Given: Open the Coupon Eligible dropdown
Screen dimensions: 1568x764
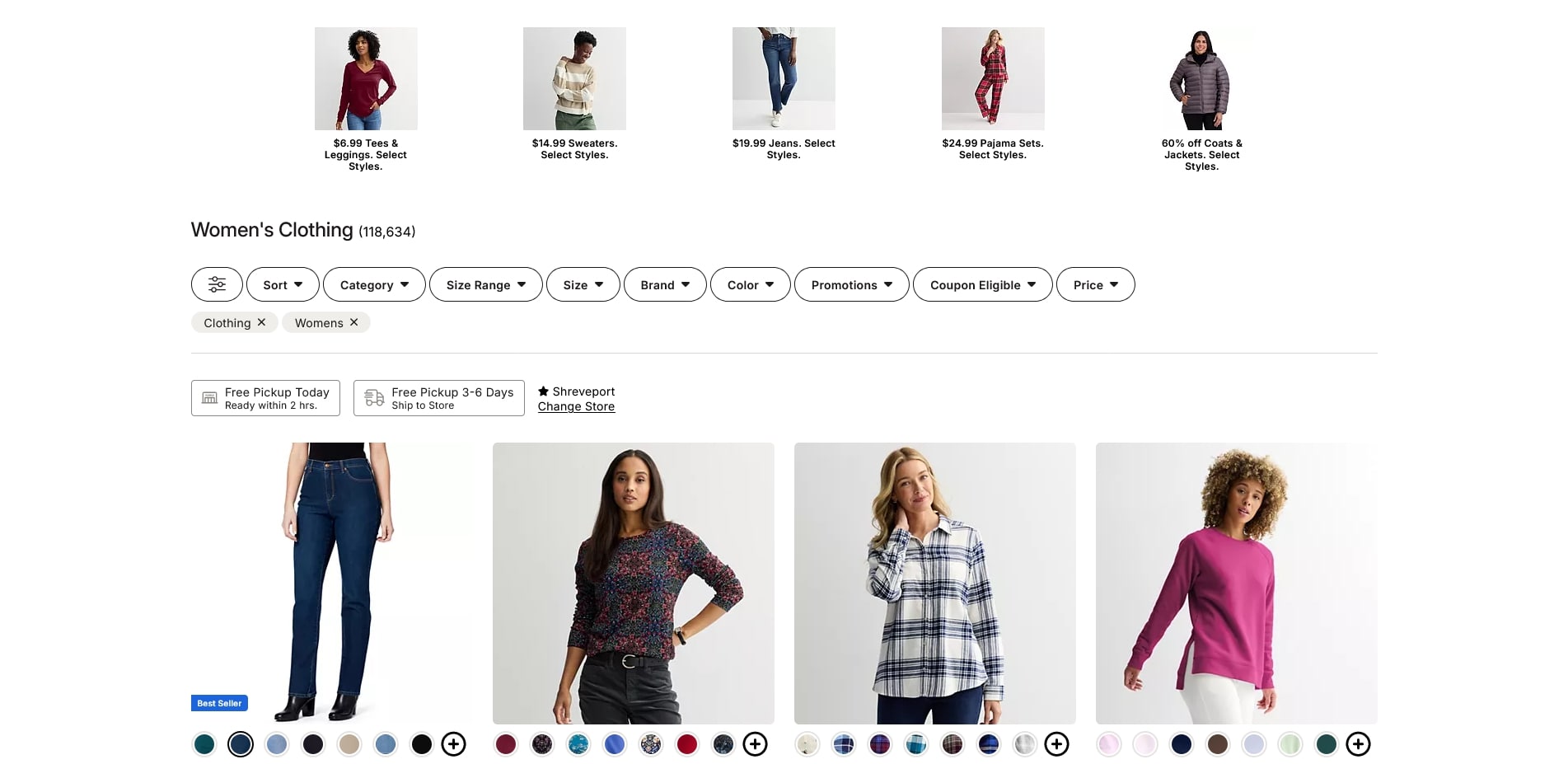Looking at the screenshot, I should pos(982,284).
